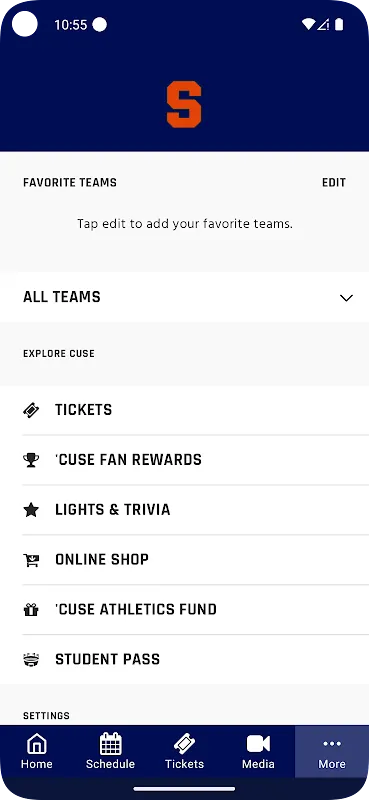Open the Media tab camera icon
This screenshot has height=800, width=369.
click(x=258, y=743)
